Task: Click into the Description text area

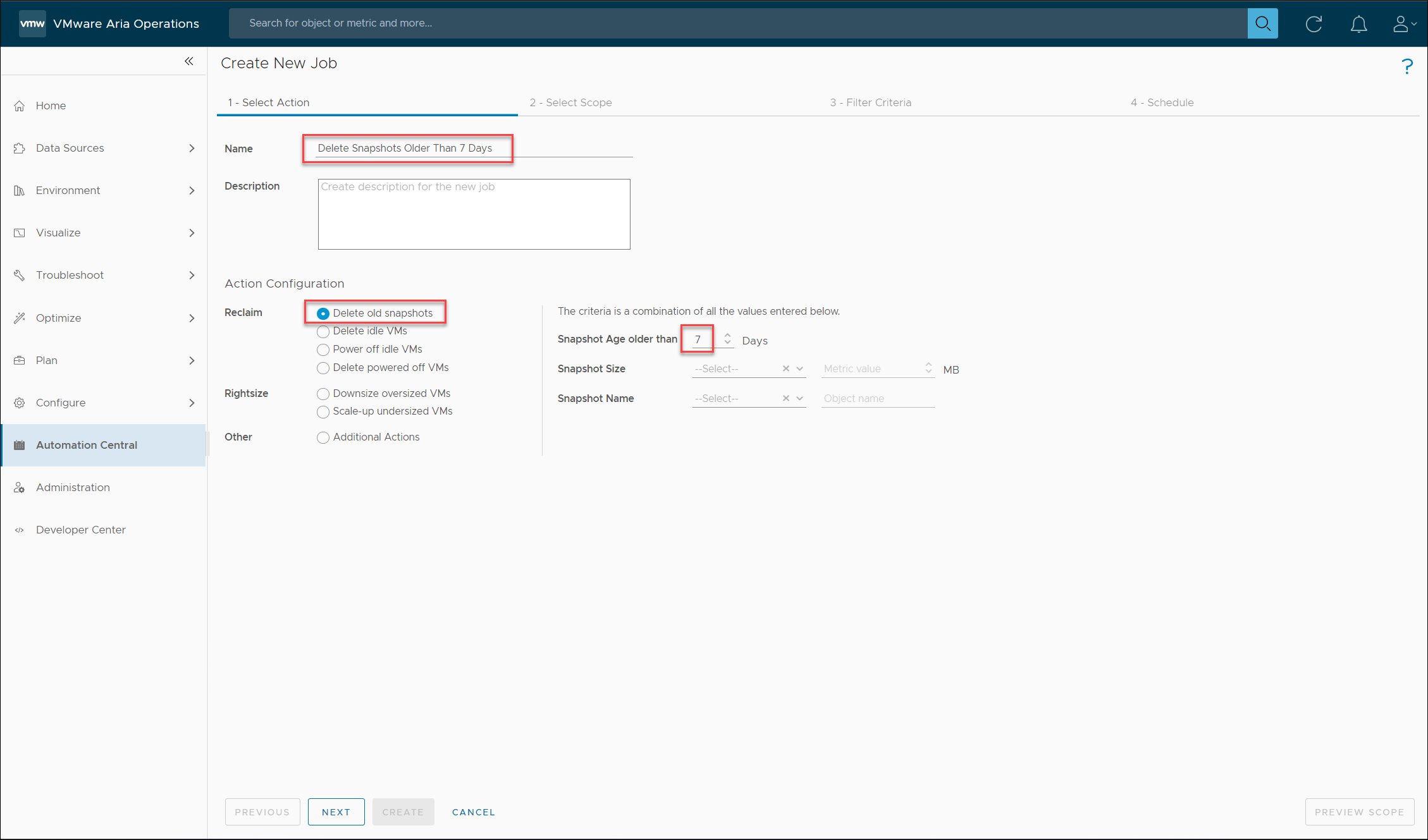Action: click(474, 214)
